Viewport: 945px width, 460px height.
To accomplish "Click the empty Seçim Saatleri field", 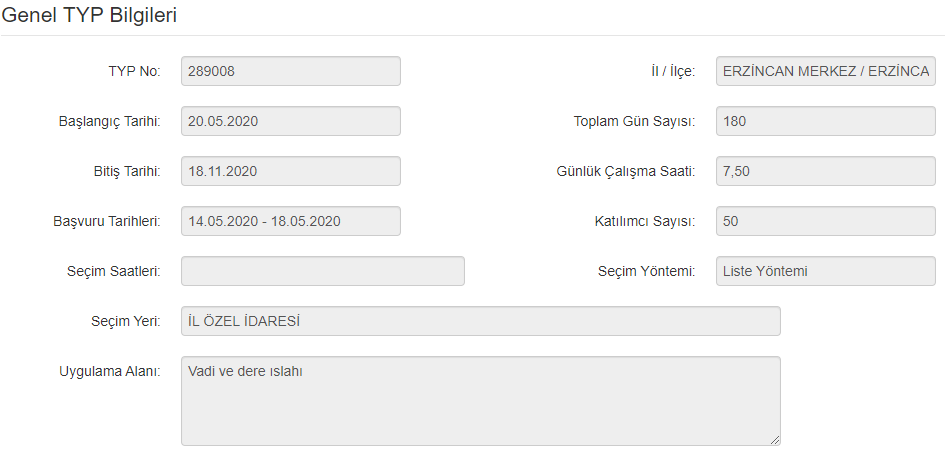I will pyautogui.click(x=322, y=271).
